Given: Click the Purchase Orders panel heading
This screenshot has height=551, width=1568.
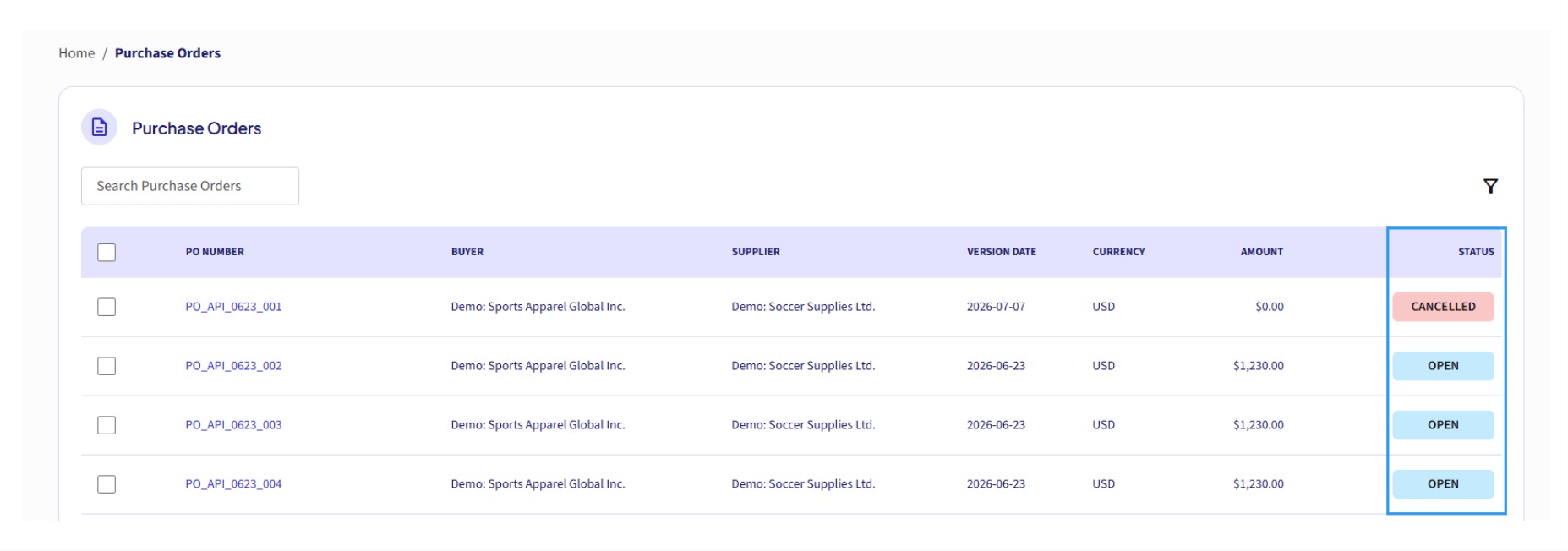Looking at the screenshot, I should coord(196,128).
